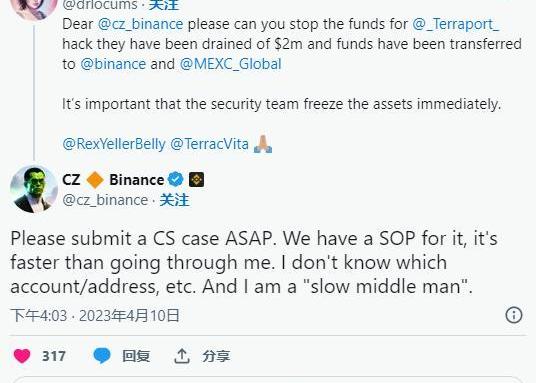Click the Binance logo affiliate badge
This screenshot has width=536, height=383.
[197, 180]
